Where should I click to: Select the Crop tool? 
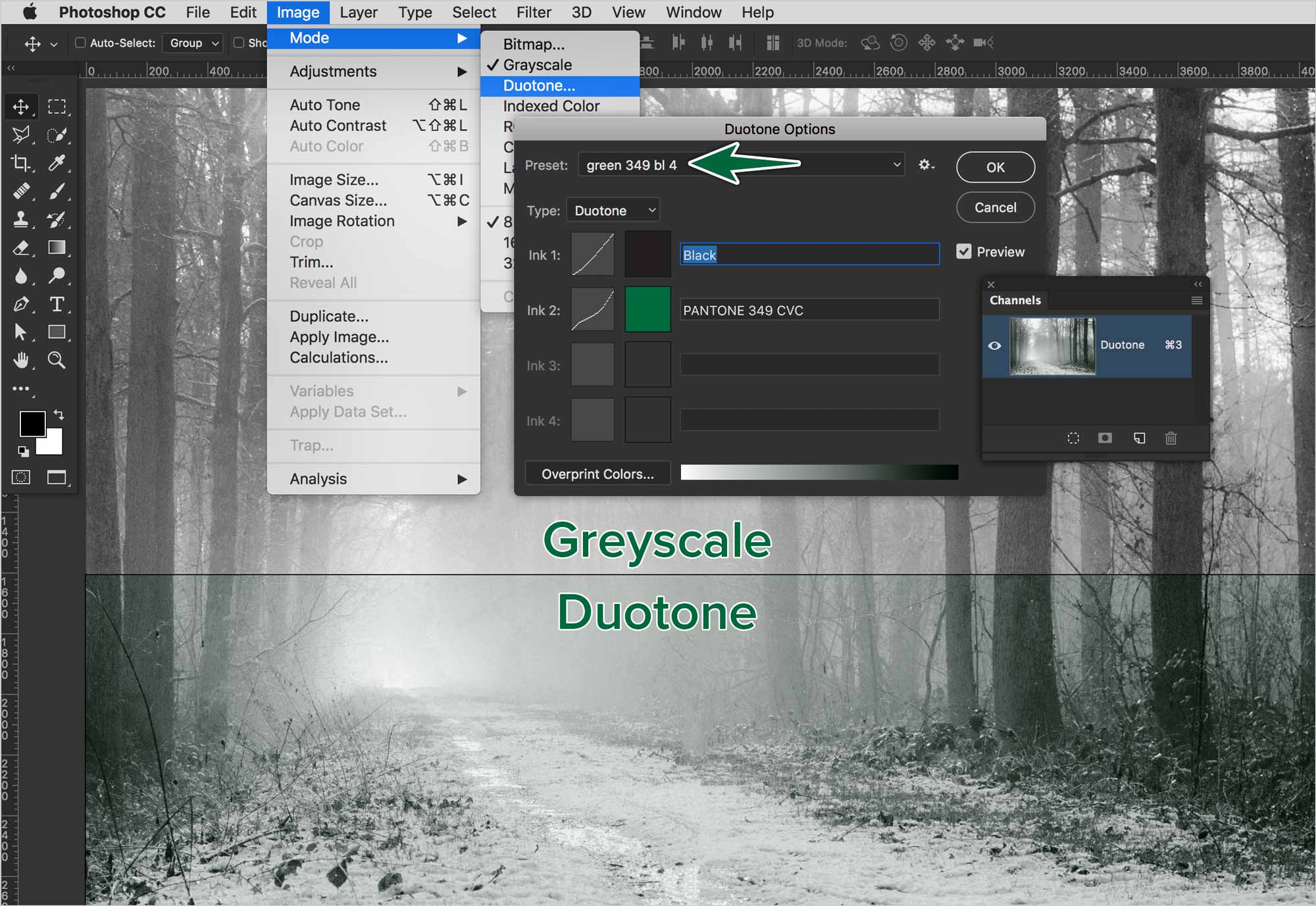(x=21, y=163)
